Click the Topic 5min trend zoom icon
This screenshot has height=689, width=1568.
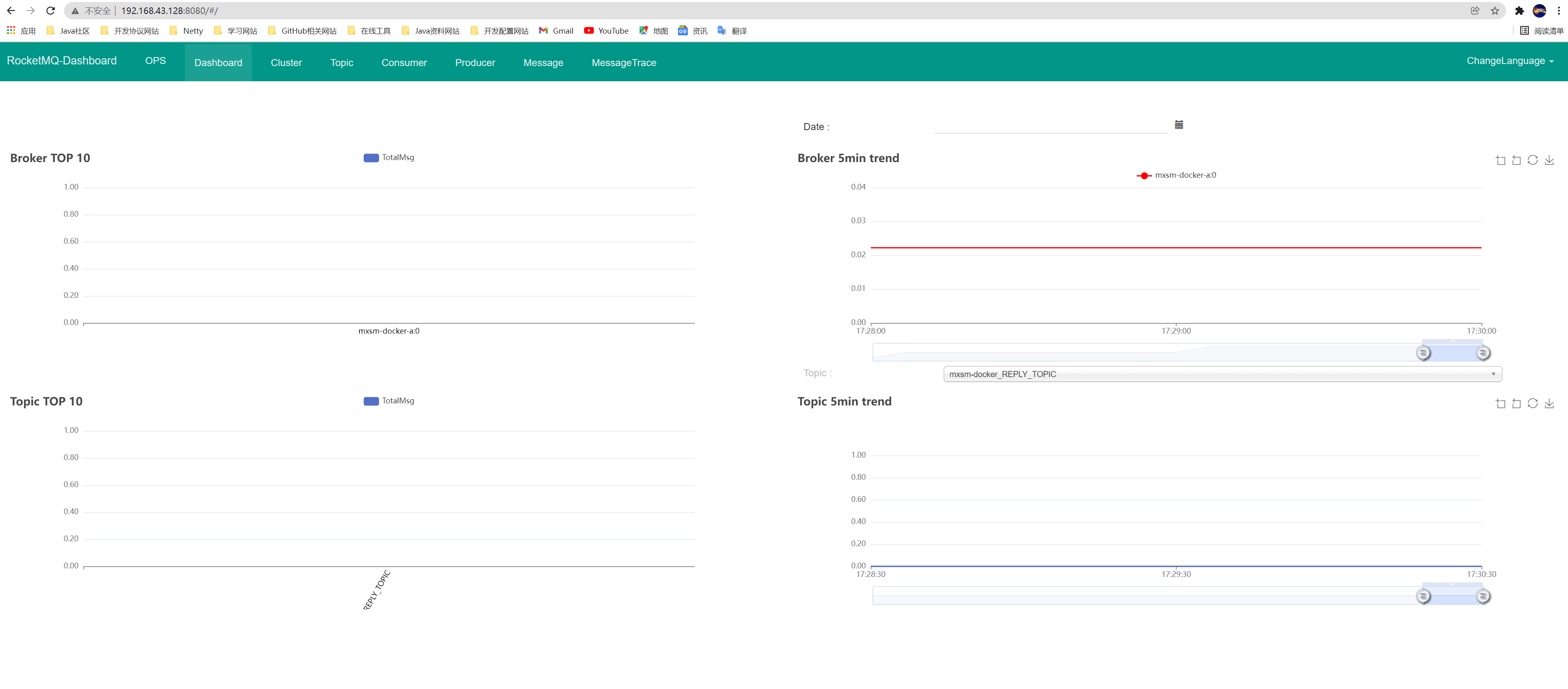(1500, 403)
